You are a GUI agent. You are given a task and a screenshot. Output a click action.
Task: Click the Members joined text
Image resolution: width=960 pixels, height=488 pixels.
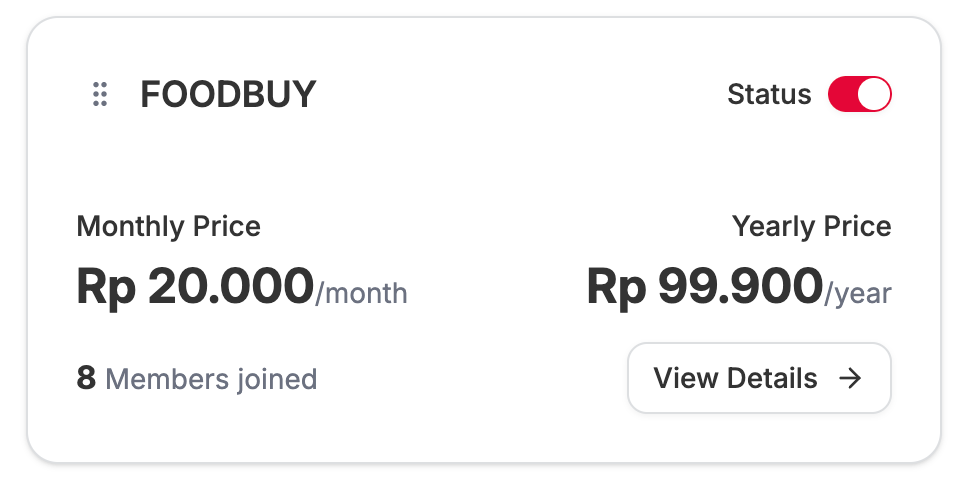click(x=211, y=379)
